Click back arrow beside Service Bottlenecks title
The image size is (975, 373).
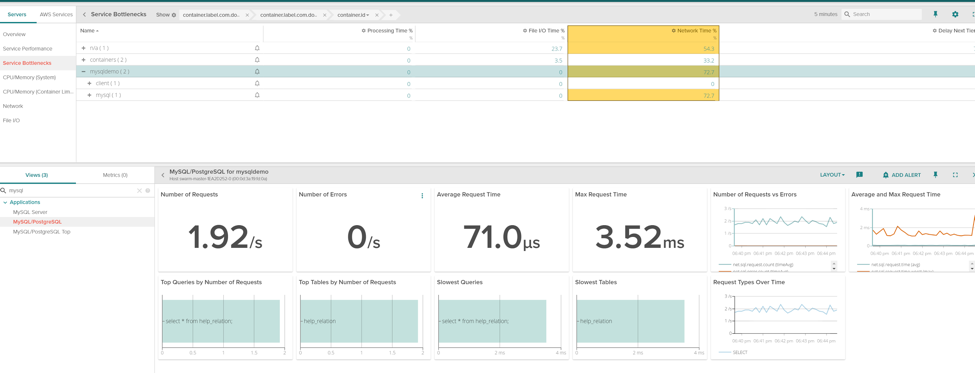85,14
